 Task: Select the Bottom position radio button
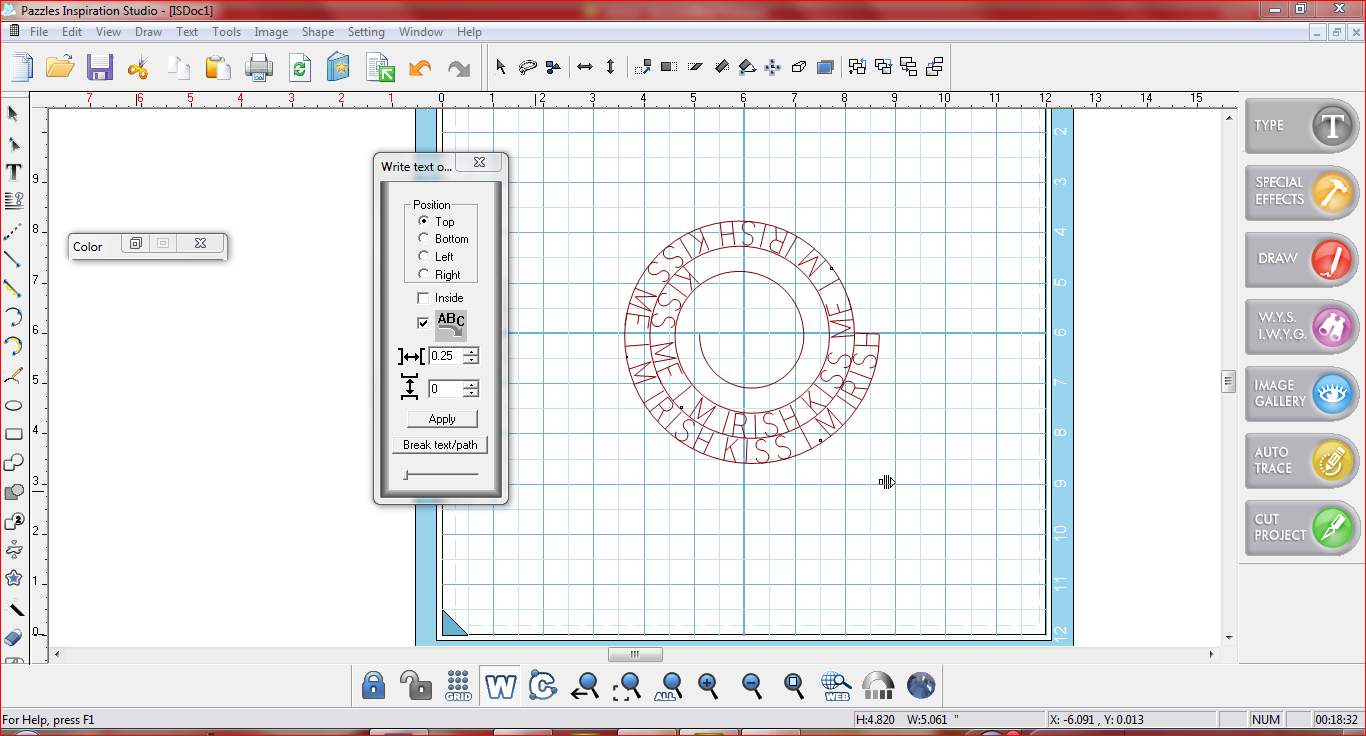coord(423,239)
